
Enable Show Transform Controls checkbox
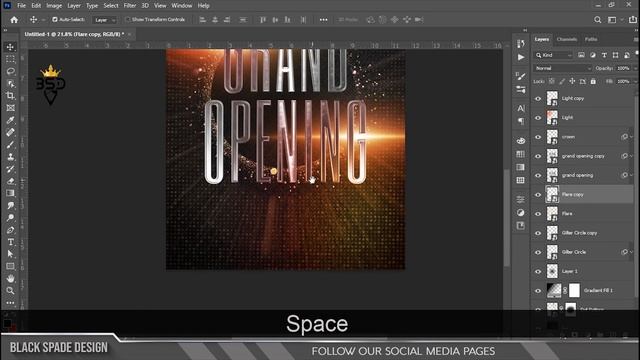pos(127,19)
